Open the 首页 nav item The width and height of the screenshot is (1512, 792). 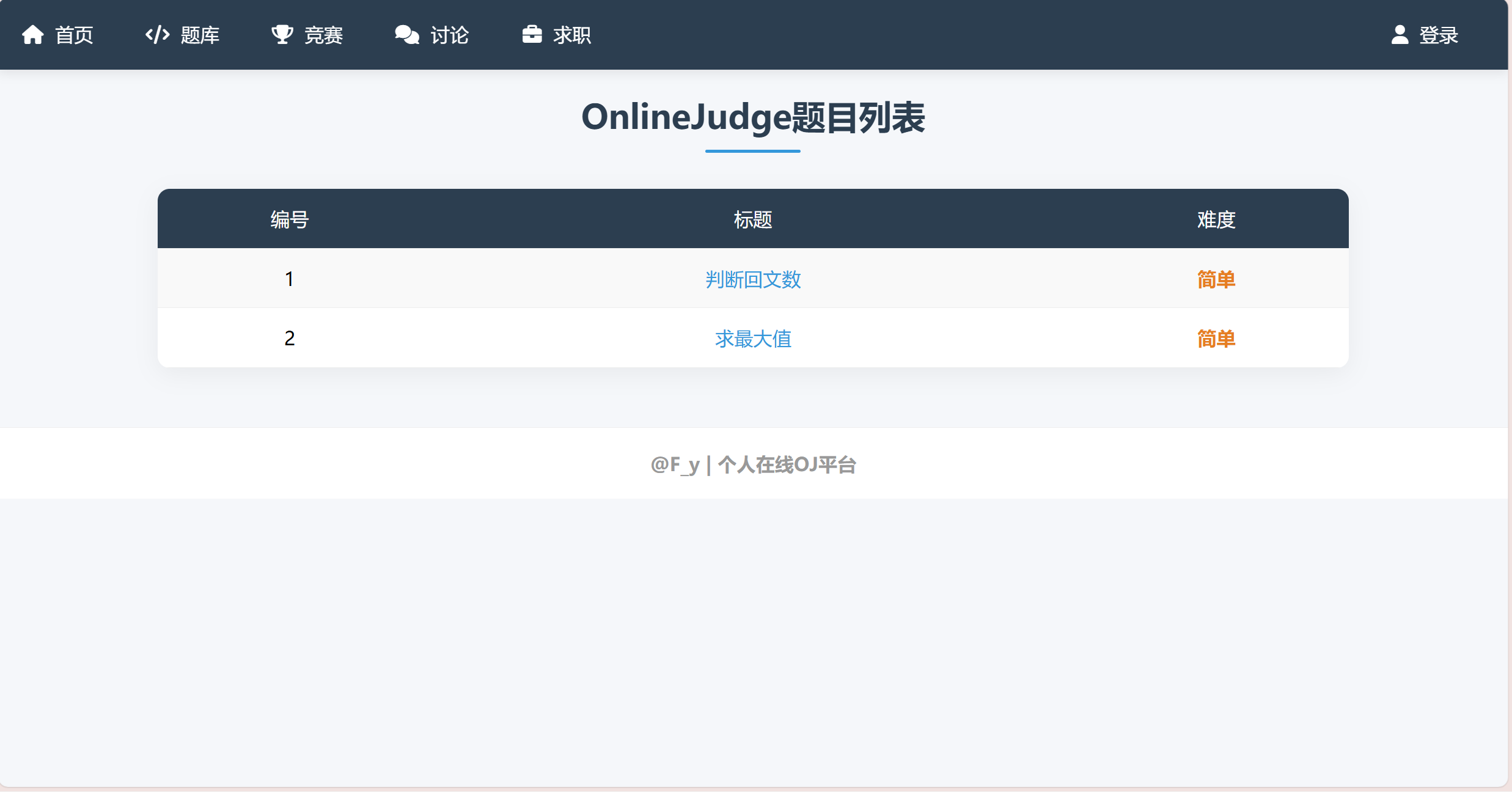coord(74,35)
